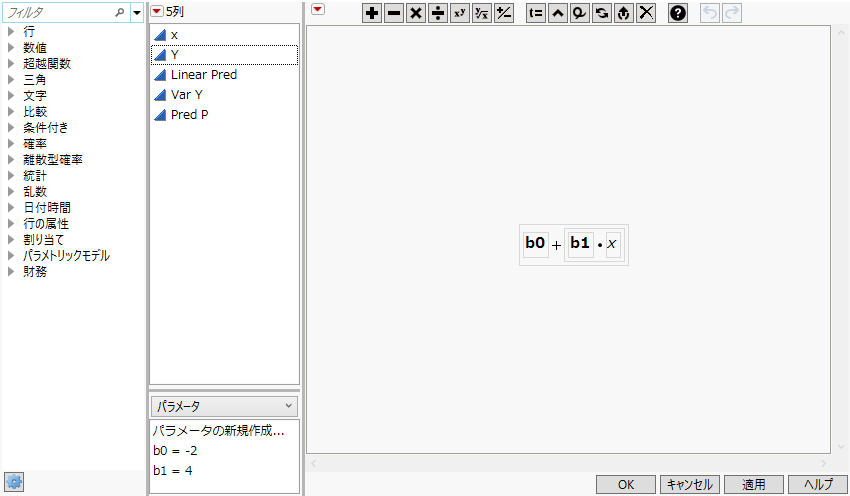Click the change sign (+/-) button
The image size is (850, 496).
tap(504, 13)
